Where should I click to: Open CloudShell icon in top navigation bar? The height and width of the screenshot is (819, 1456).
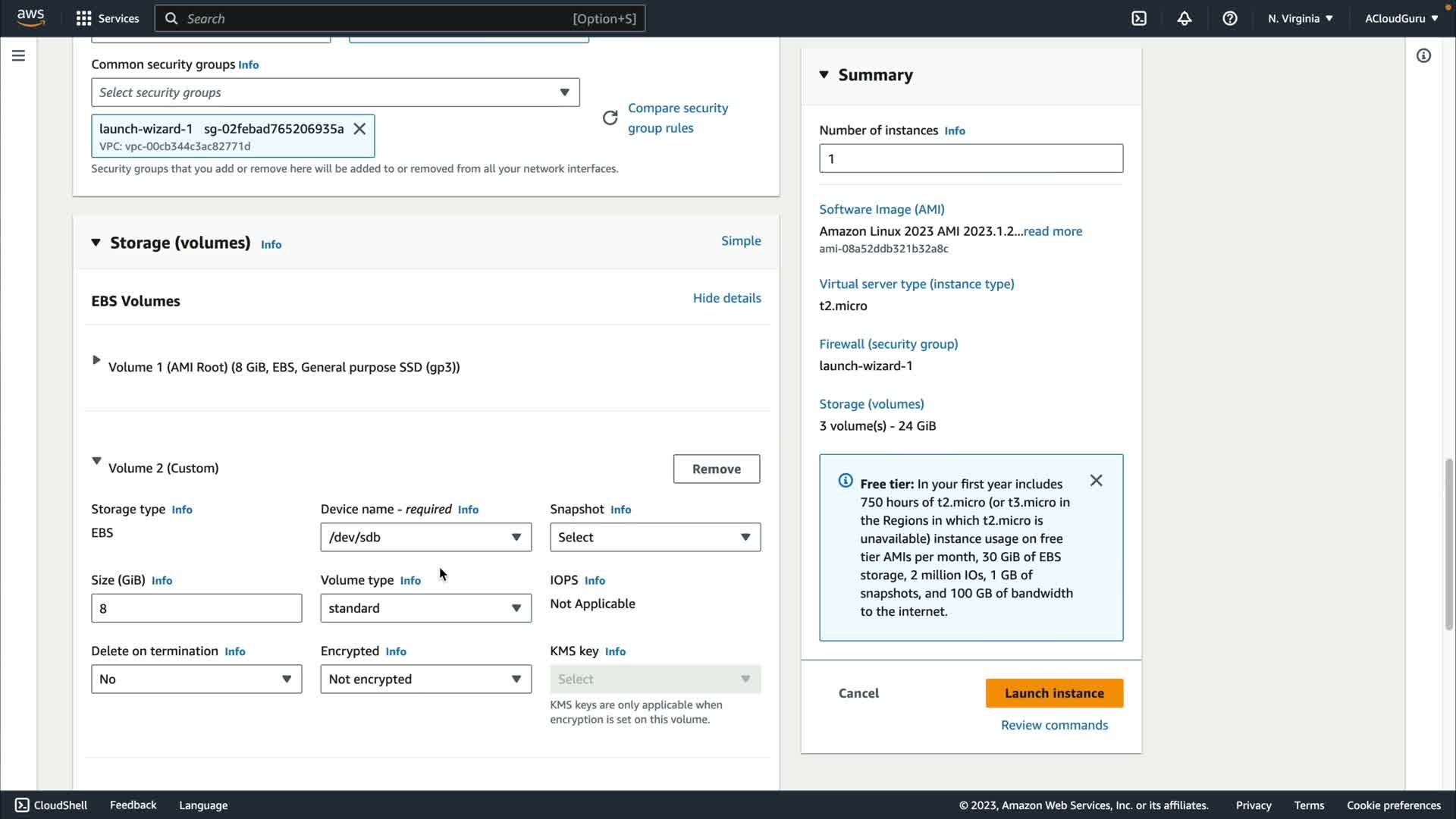(1139, 18)
